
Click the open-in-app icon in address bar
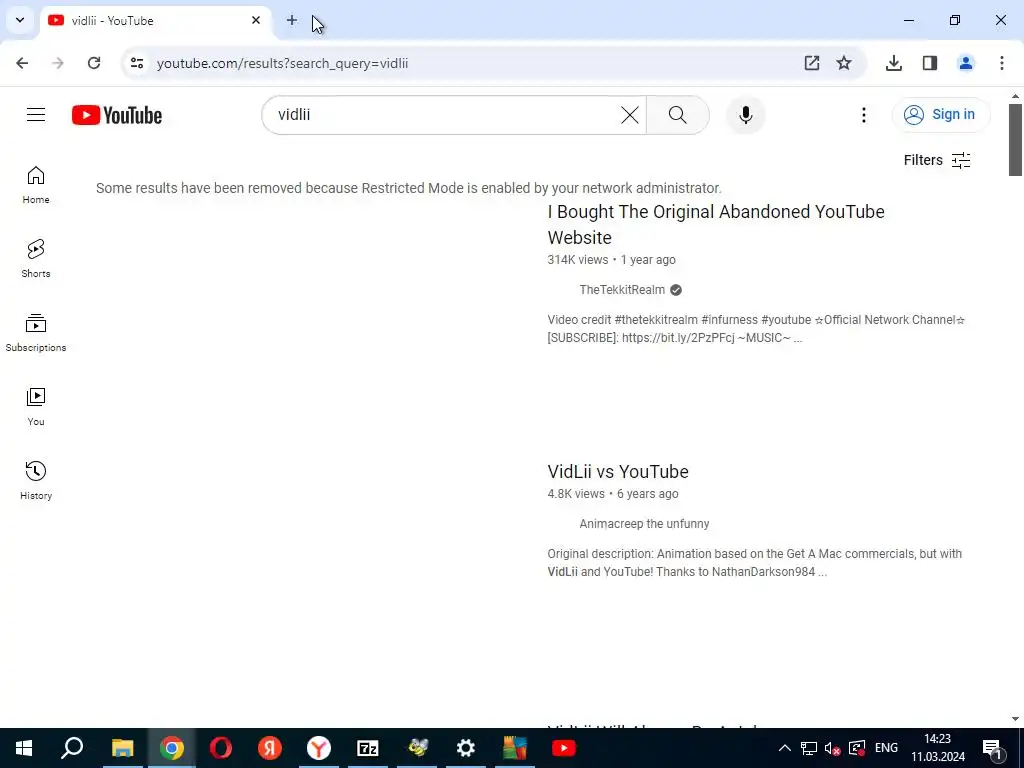(812, 63)
